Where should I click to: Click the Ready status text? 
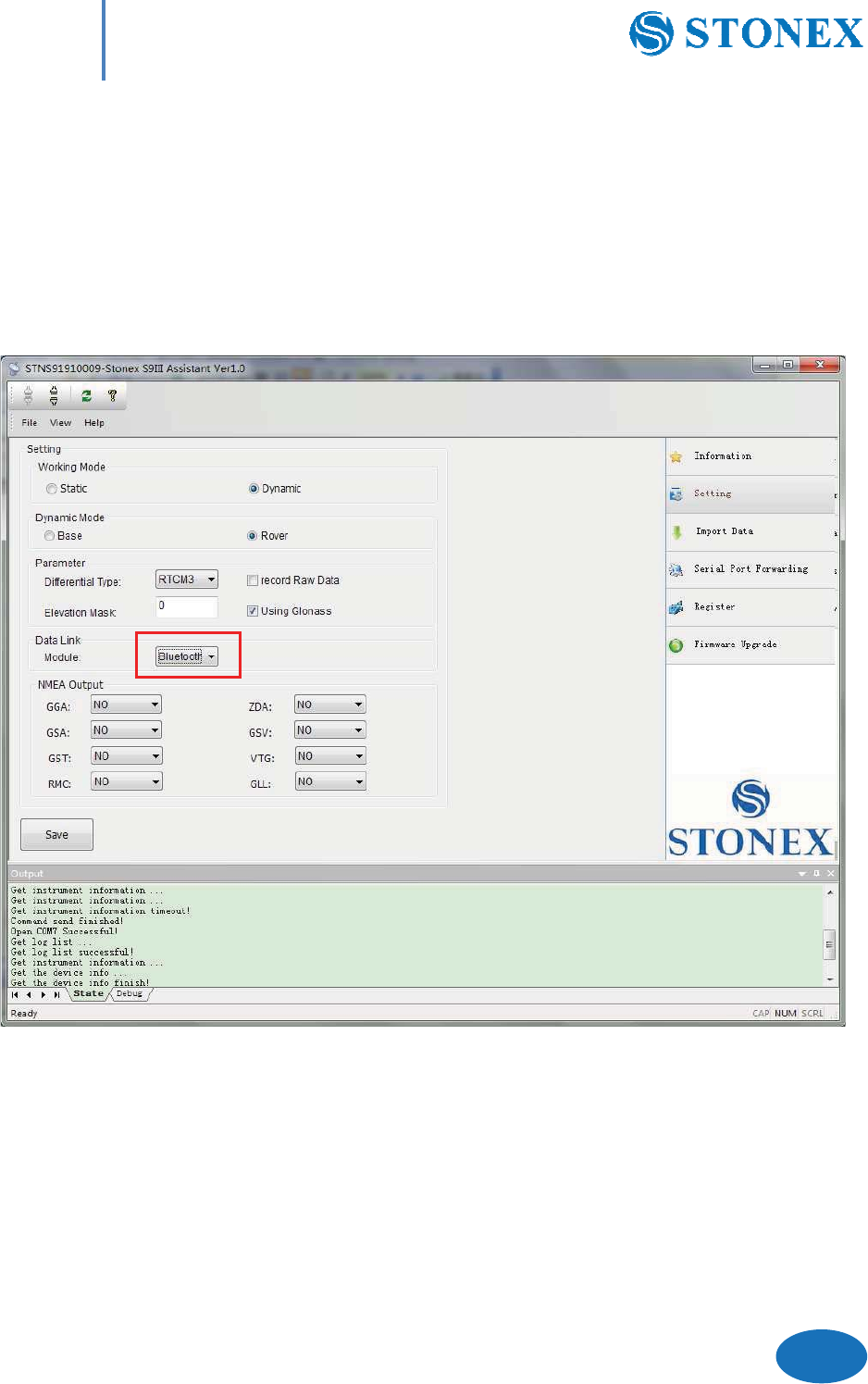24,1013
